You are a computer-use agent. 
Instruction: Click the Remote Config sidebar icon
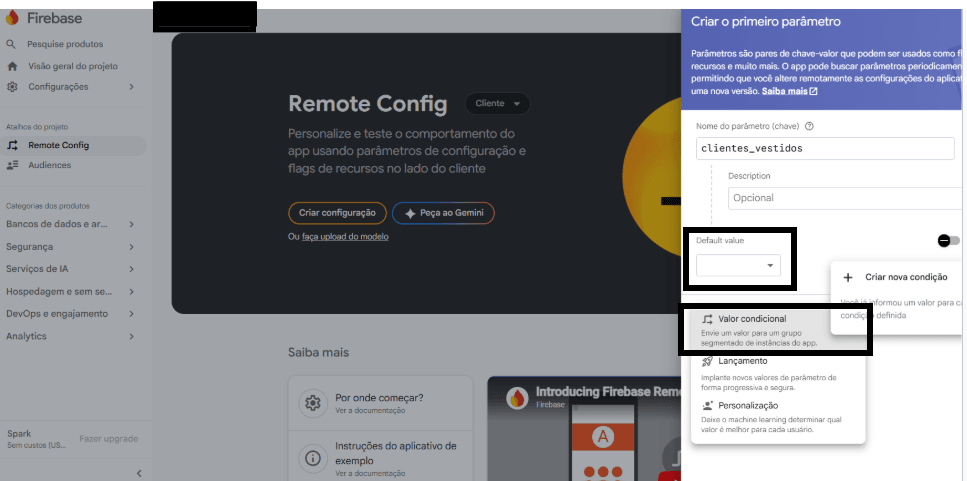[12, 146]
